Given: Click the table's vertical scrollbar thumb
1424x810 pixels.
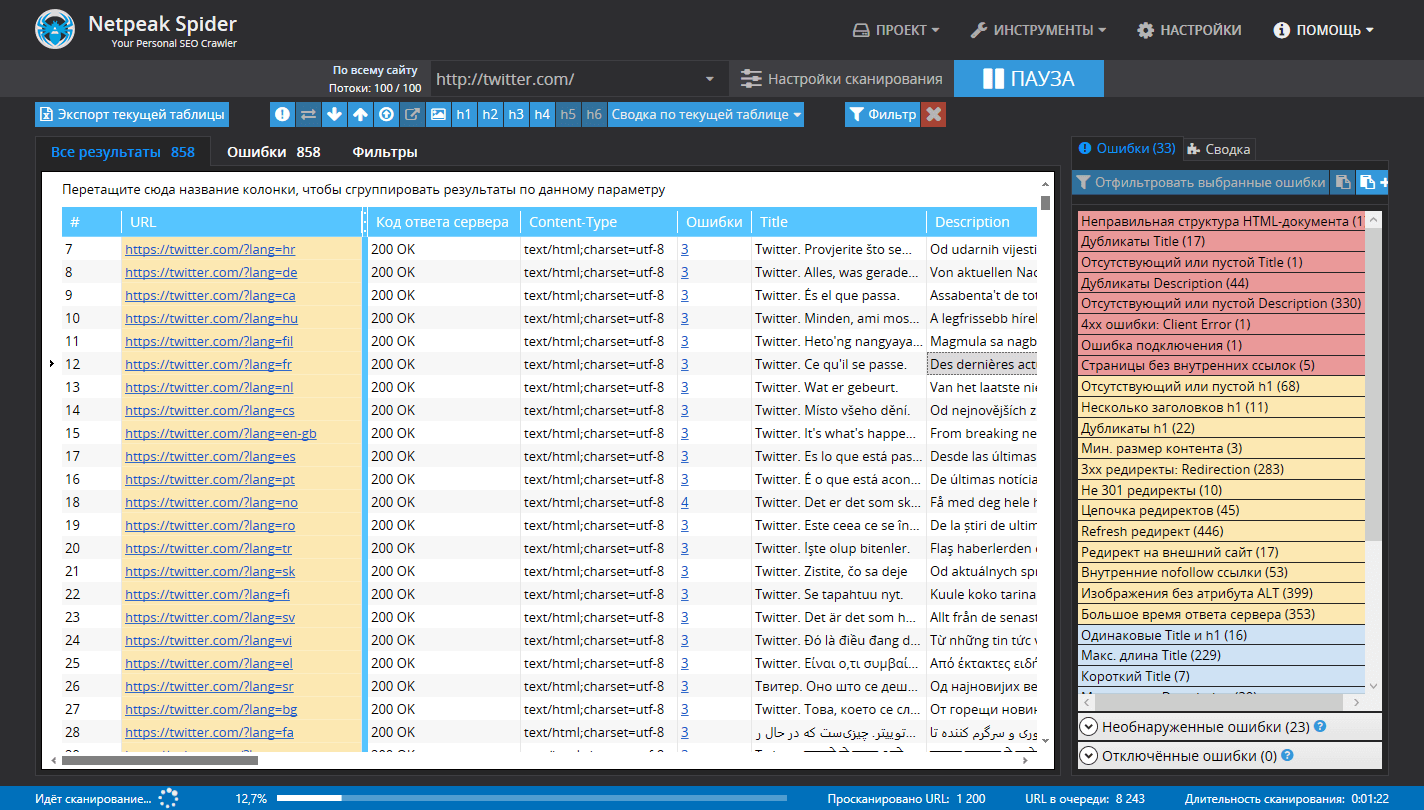Looking at the screenshot, I should [1046, 203].
